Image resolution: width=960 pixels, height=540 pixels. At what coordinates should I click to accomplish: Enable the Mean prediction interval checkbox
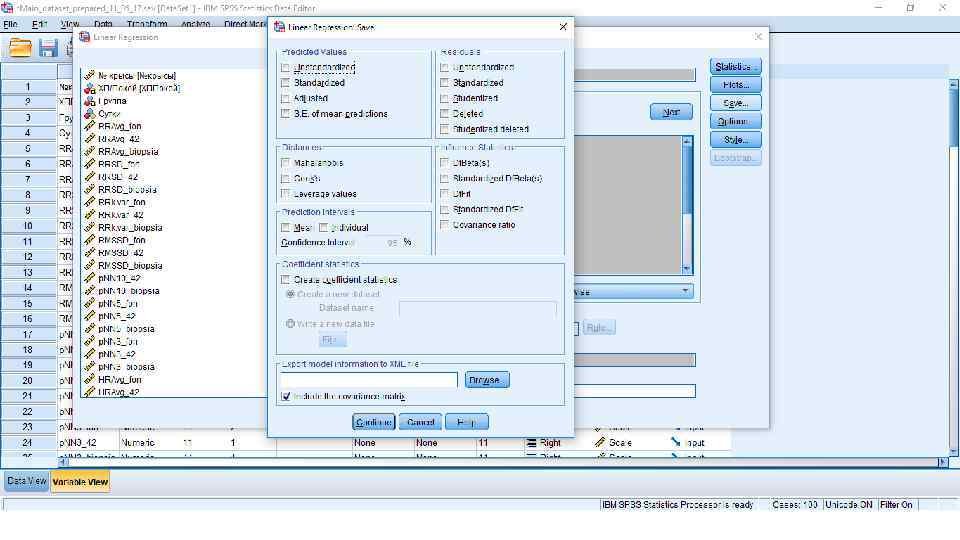pos(285,228)
